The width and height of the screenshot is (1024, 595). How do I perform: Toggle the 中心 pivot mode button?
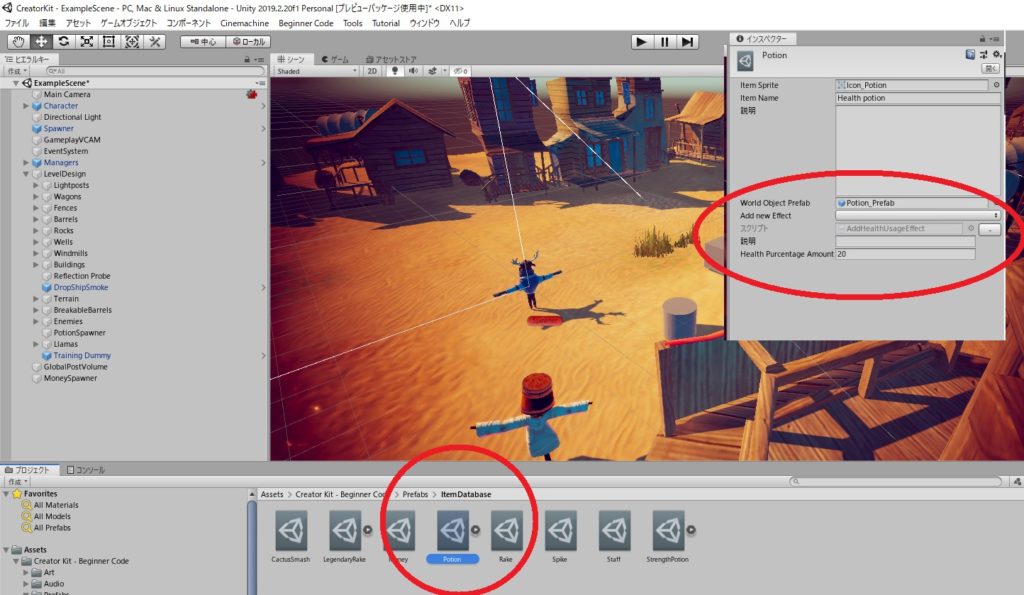[x=202, y=42]
